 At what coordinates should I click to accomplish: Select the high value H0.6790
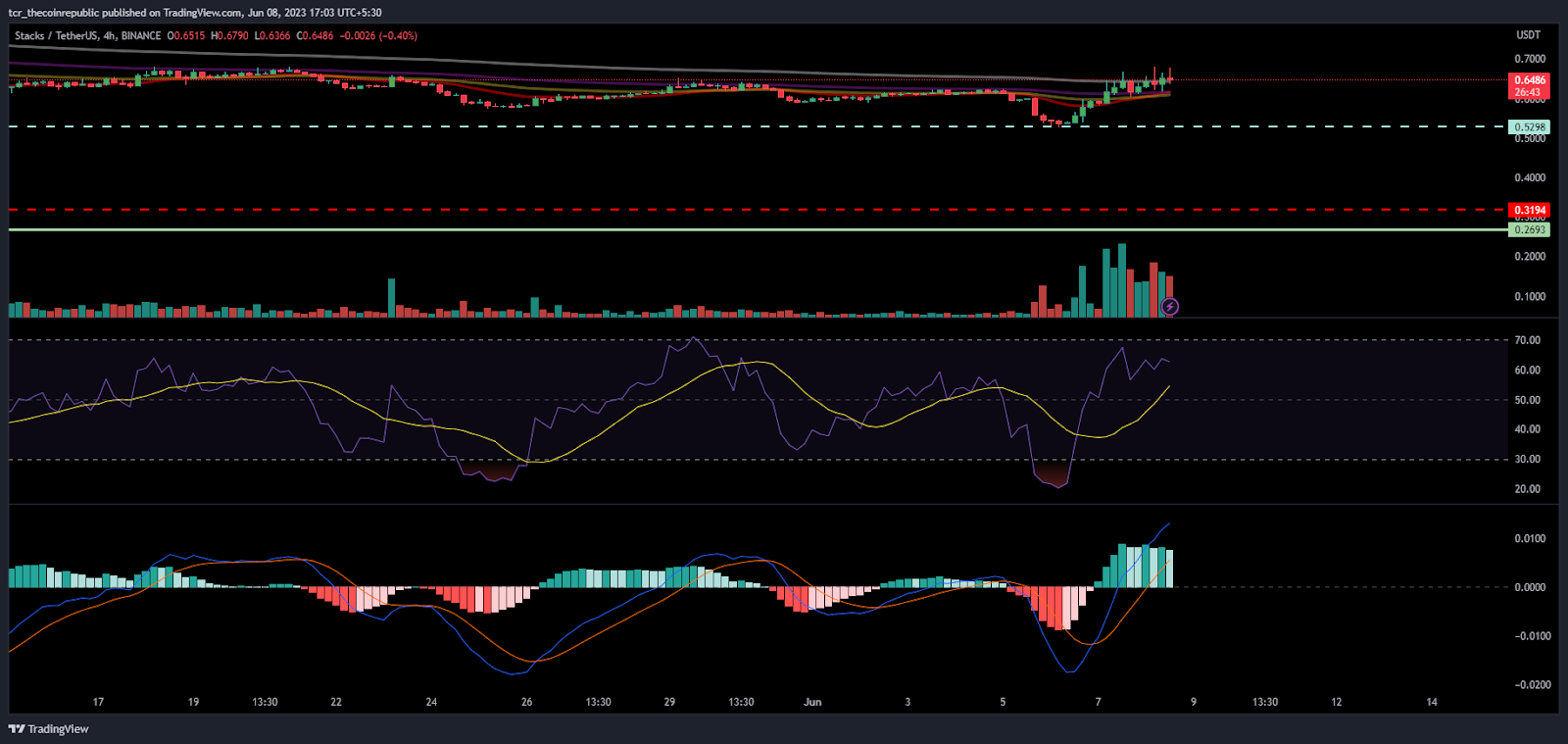[230, 35]
